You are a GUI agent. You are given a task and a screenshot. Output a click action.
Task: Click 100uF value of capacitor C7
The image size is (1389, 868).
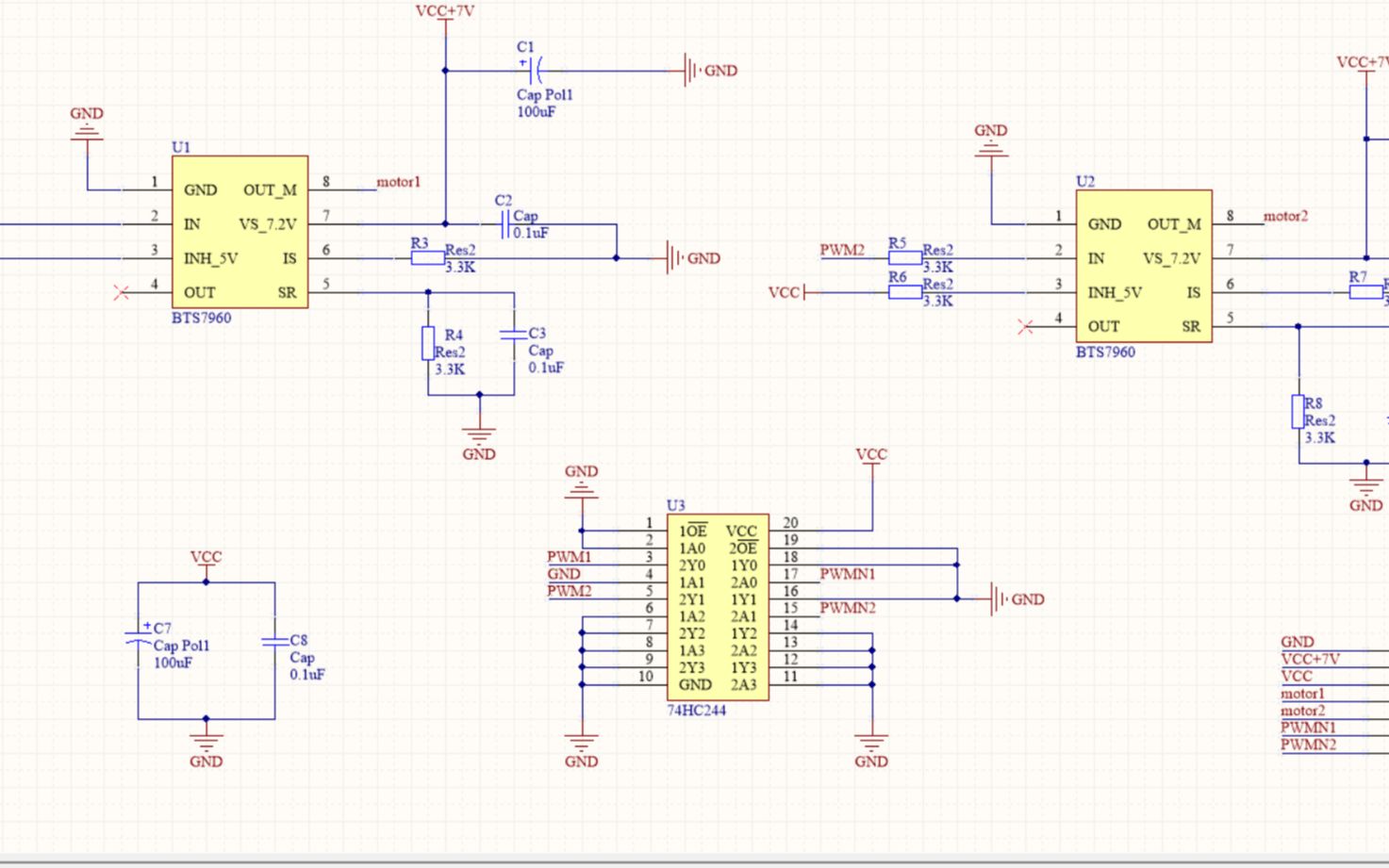click(x=173, y=663)
